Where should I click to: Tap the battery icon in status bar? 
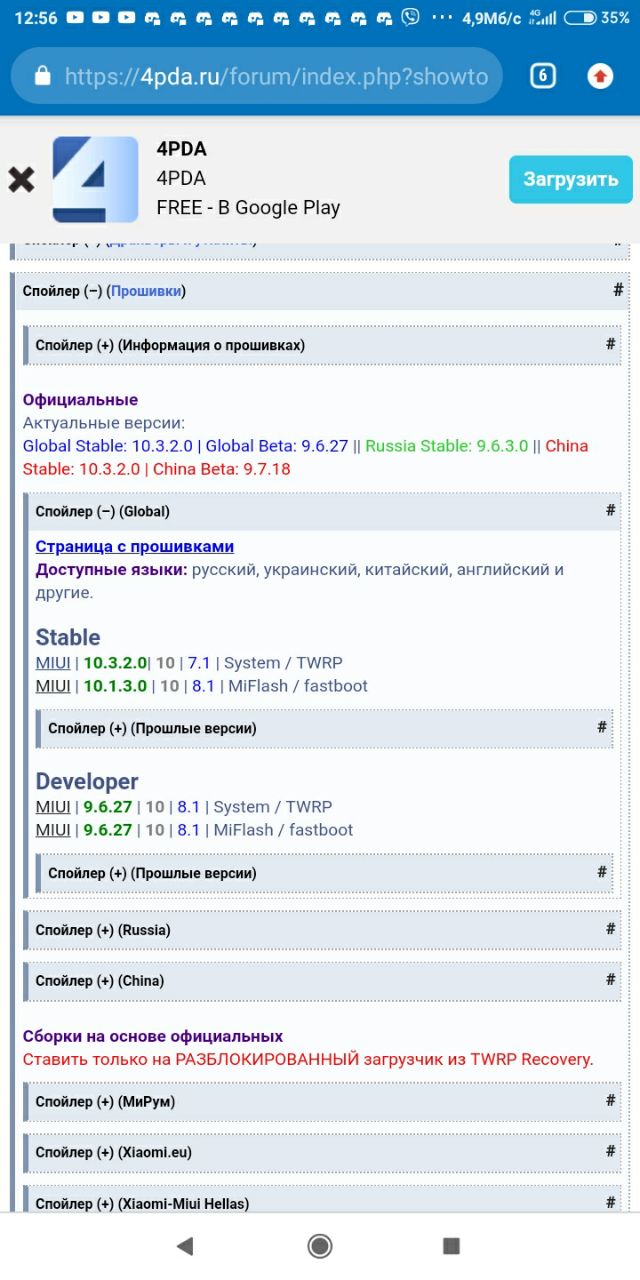point(580,18)
